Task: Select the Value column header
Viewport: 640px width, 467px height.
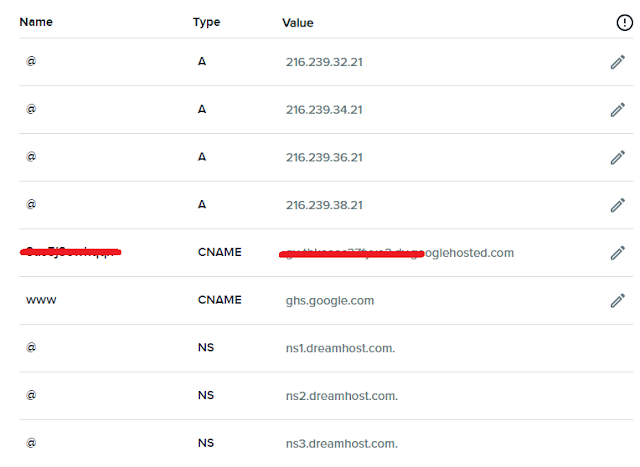Action: click(x=298, y=23)
